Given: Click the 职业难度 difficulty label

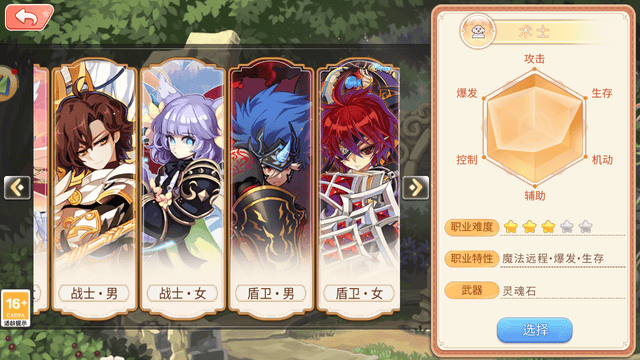Looking at the screenshot, I should tap(472, 227).
